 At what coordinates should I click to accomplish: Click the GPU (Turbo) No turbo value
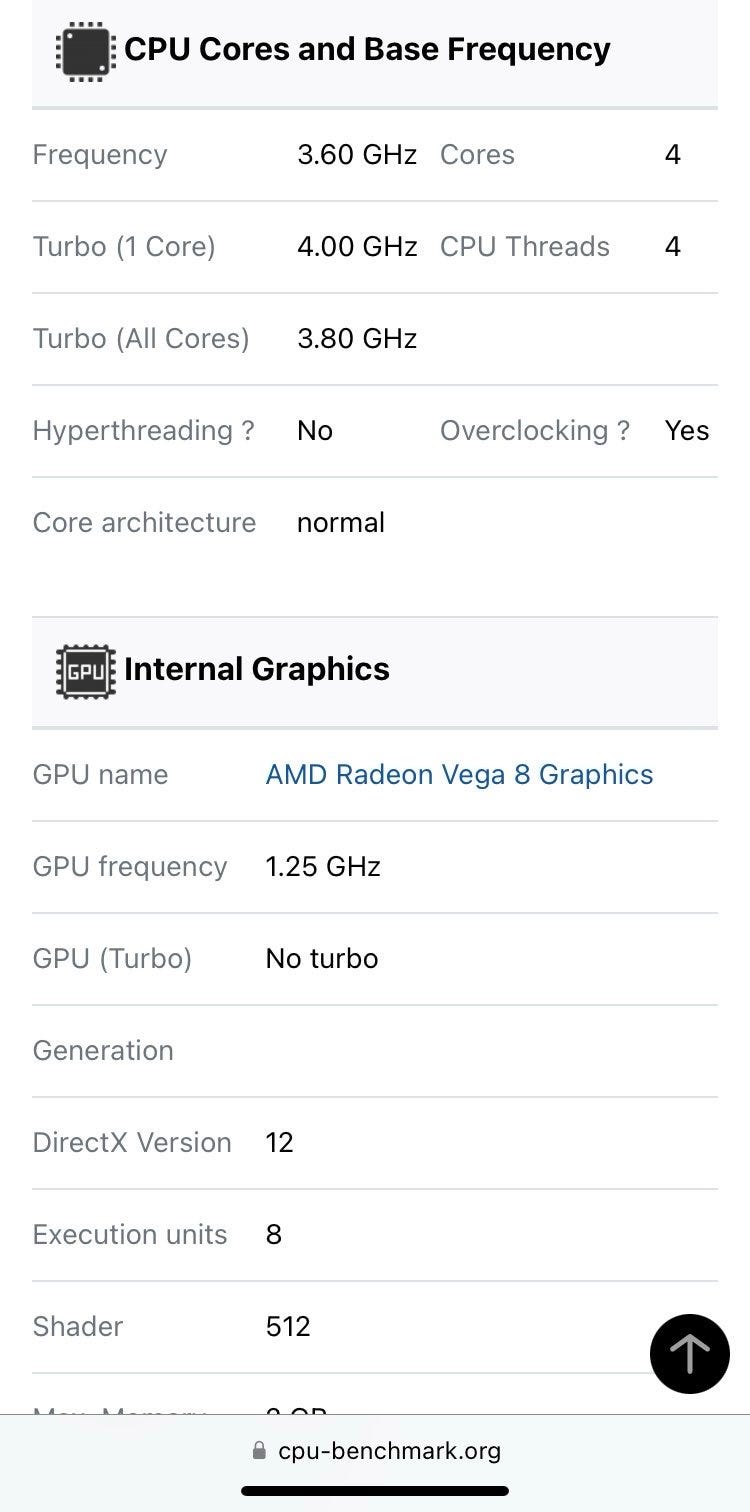point(322,959)
